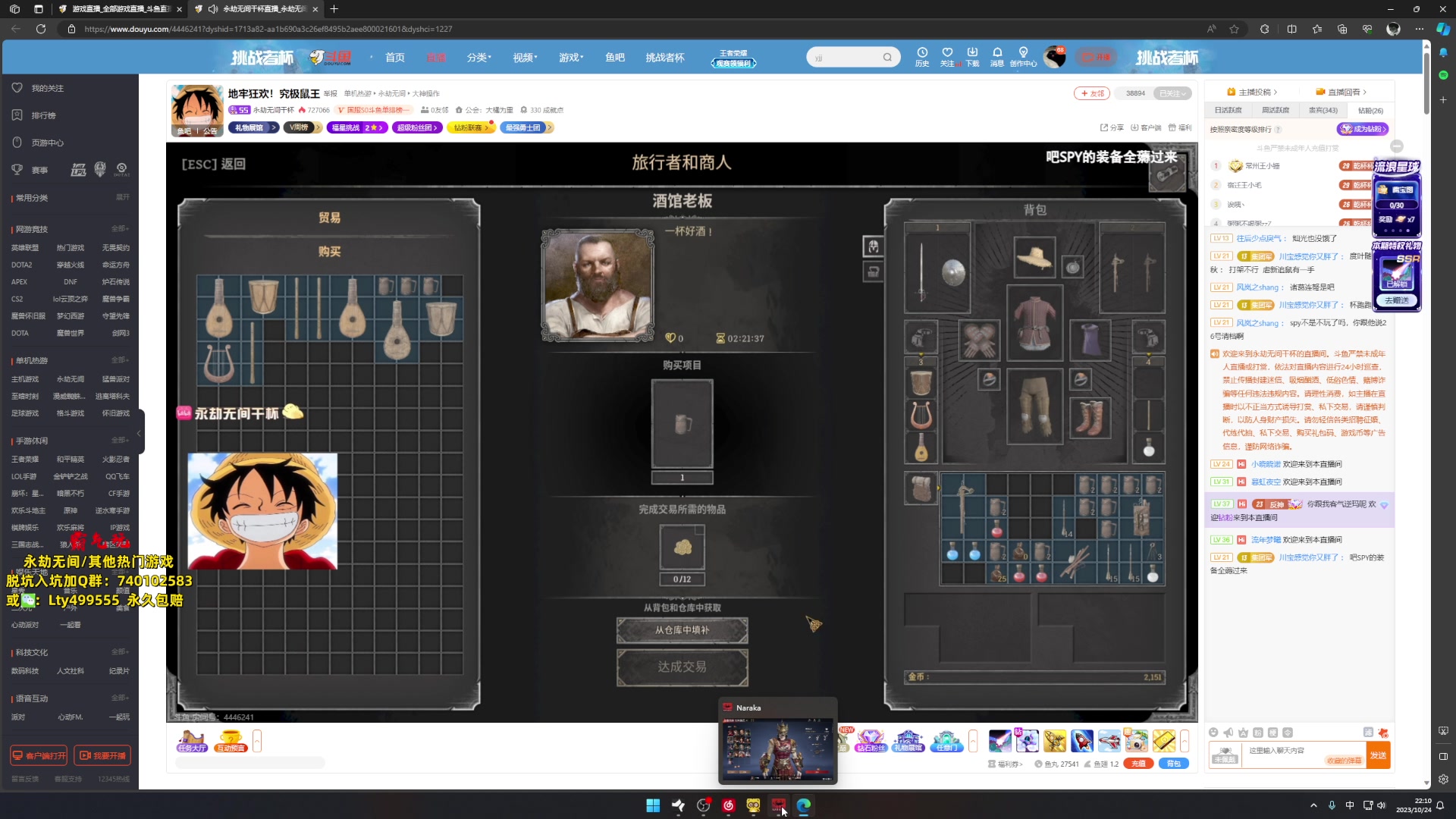Viewport: 1456px width, 819px height.
Task: Click the 任务大厅 icon below the video
Action: point(192,741)
